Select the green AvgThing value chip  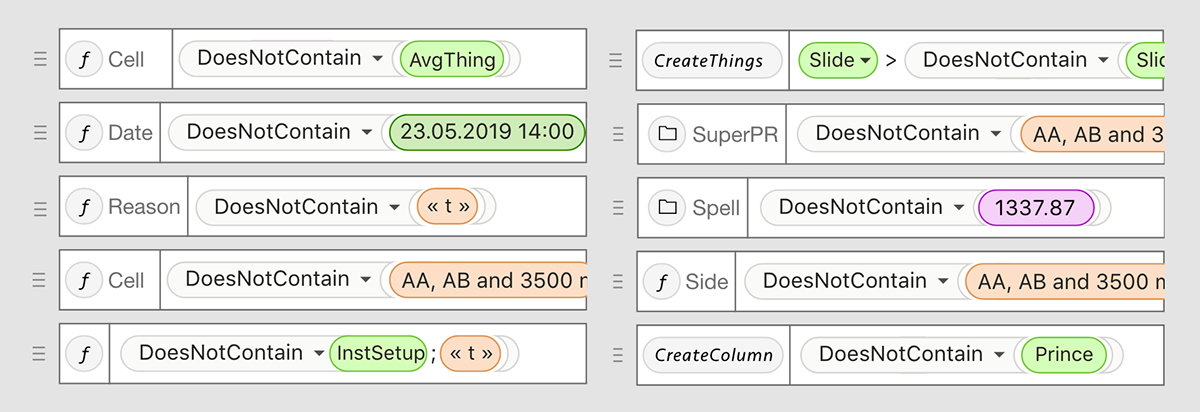click(x=453, y=59)
